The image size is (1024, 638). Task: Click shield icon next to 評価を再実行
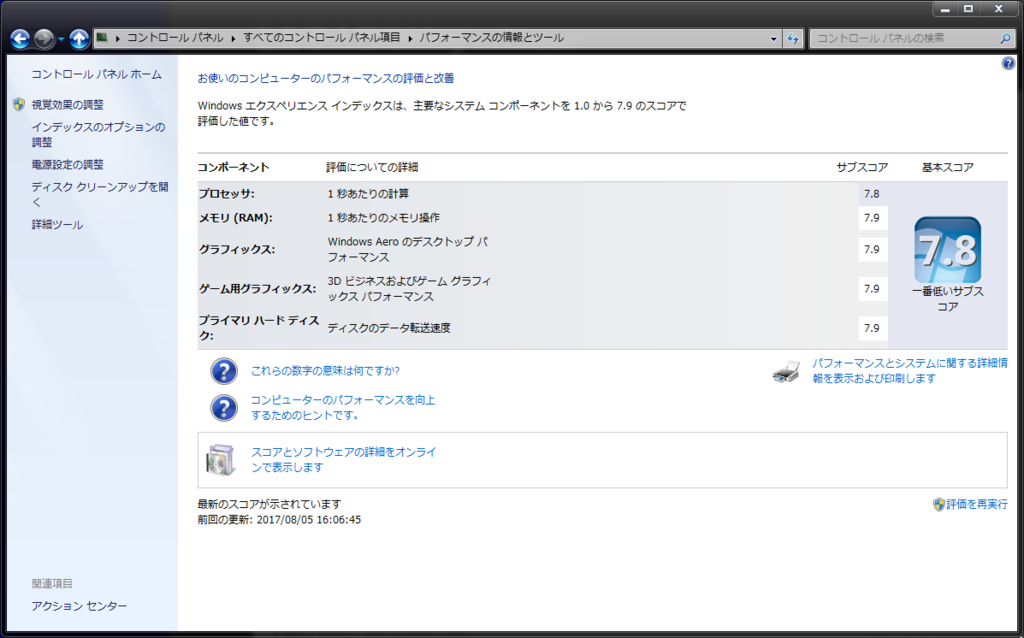(939, 504)
